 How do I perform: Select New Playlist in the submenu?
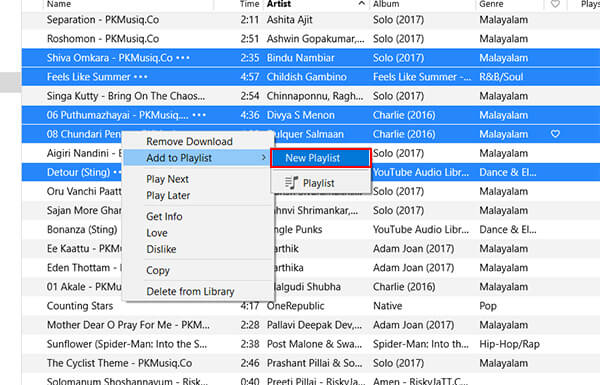pos(321,158)
